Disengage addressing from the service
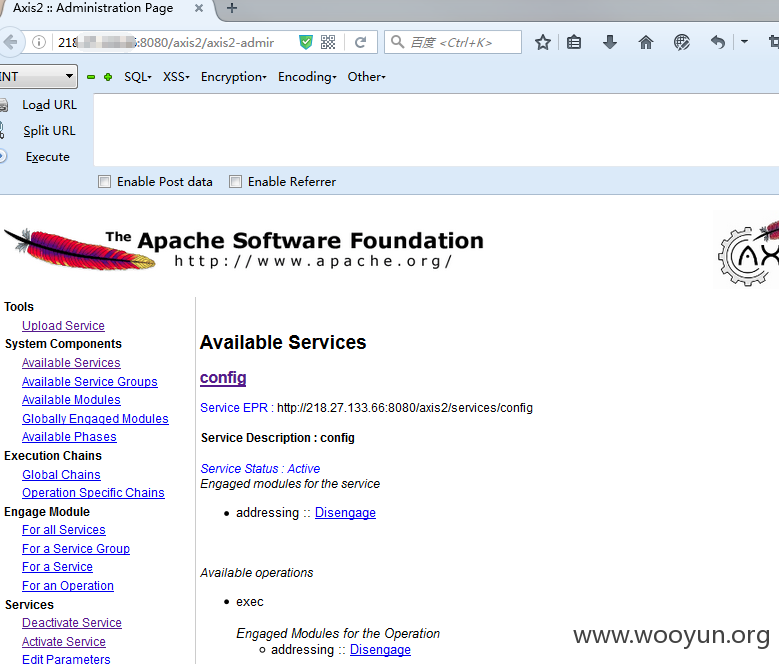779x664 pixels. [x=345, y=513]
